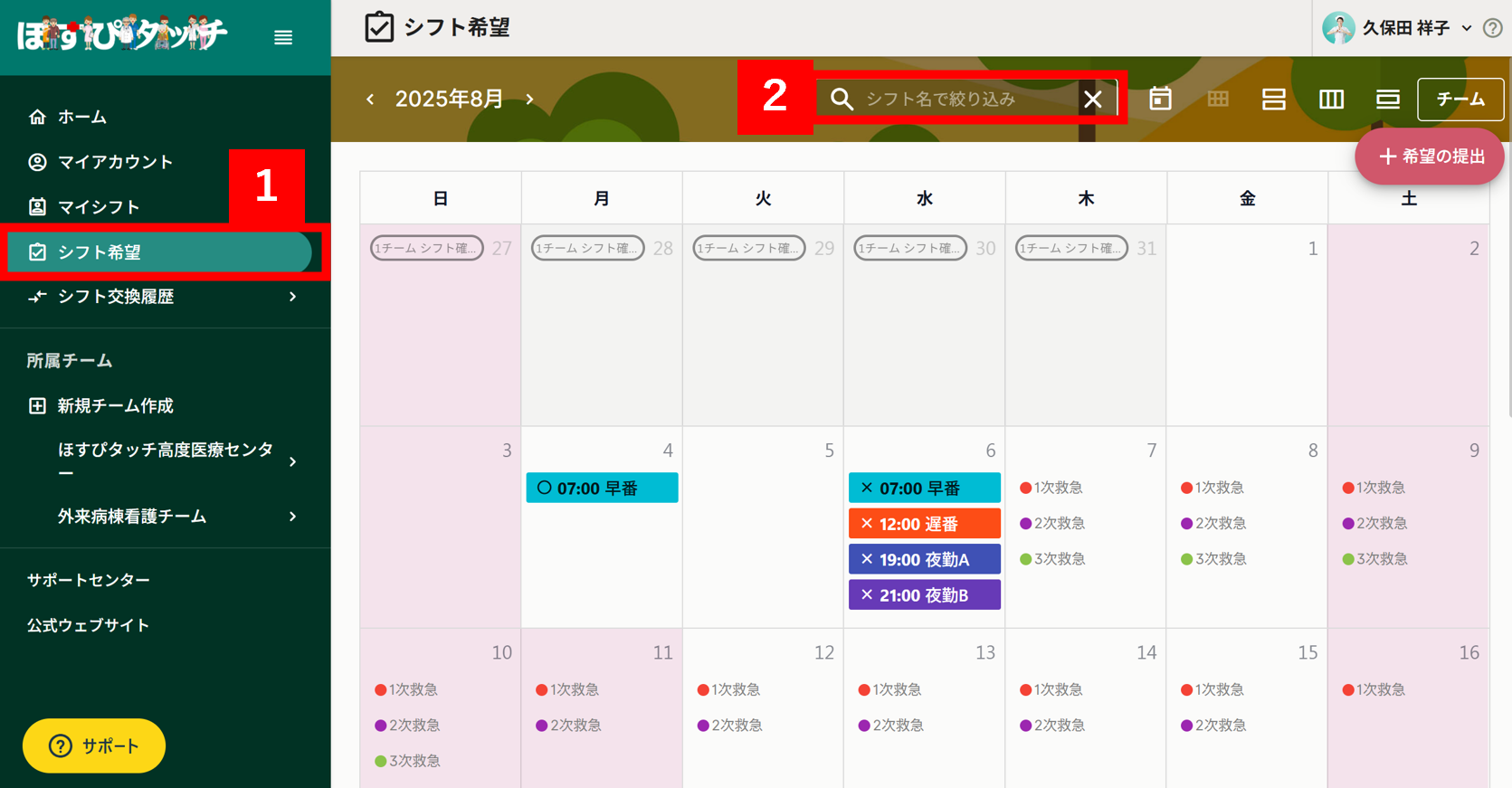Image resolution: width=1512 pixels, height=788 pixels.
Task: Go to next month arrow
Action: [530, 99]
